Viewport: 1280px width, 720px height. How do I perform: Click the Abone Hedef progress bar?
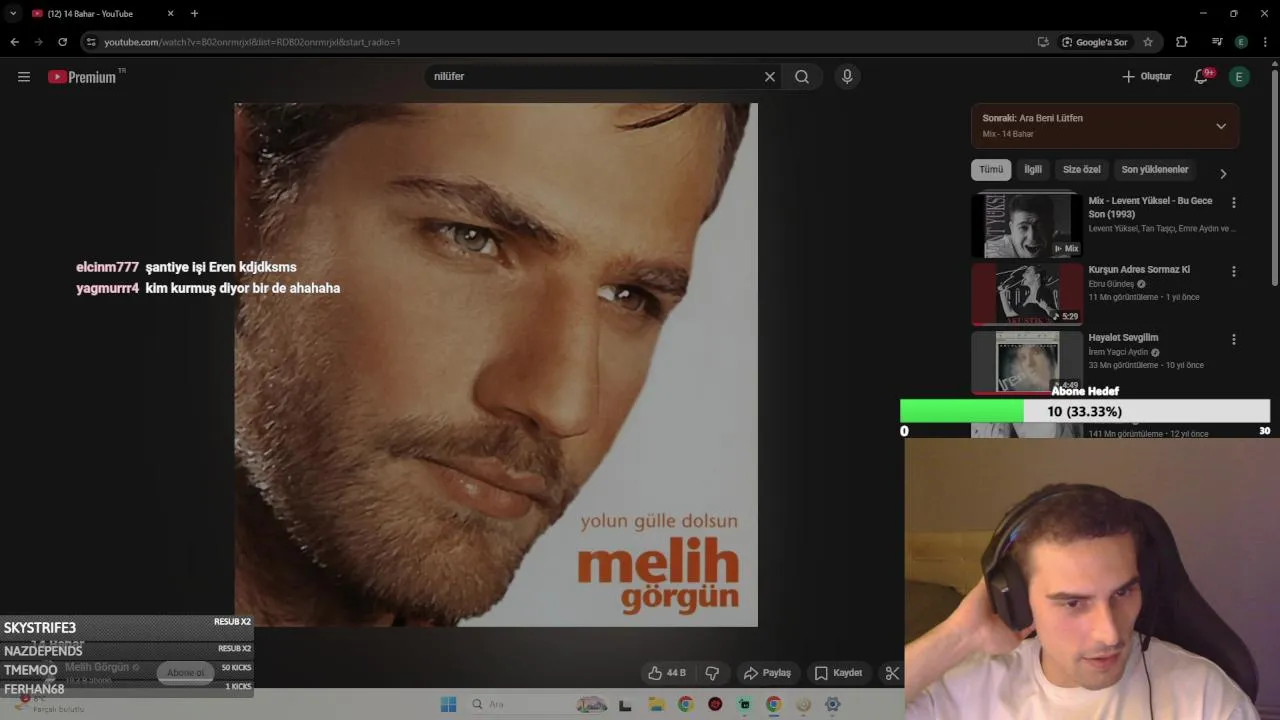(1085, 411)
